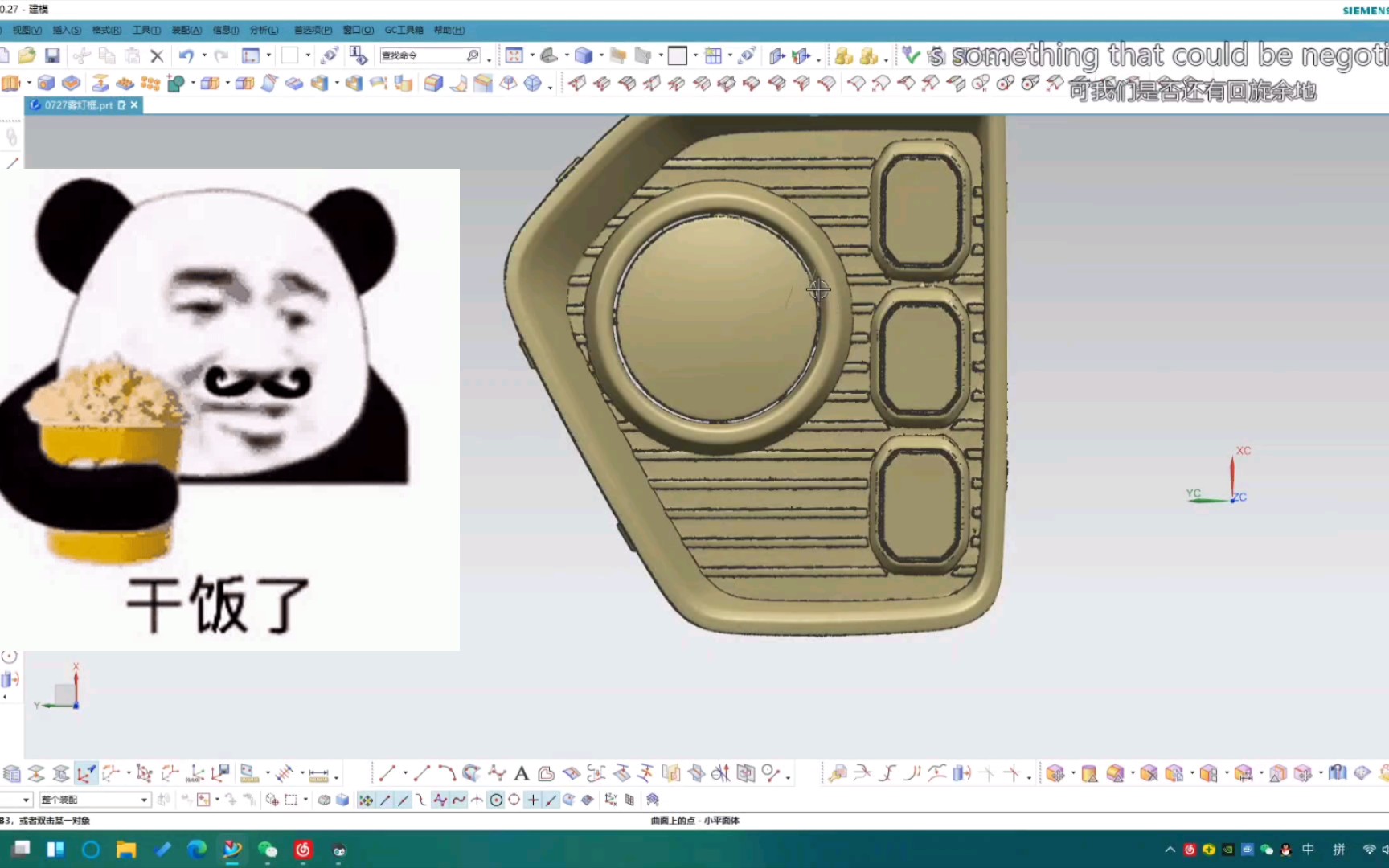The width and height of the screenshot is (1389, 868).
Task: Click the Delete Face icon
Action: click(1149, 773)
